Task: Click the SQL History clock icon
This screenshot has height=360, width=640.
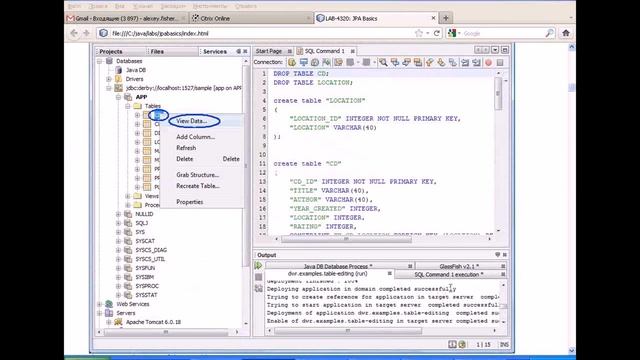Action: point(315,62)
